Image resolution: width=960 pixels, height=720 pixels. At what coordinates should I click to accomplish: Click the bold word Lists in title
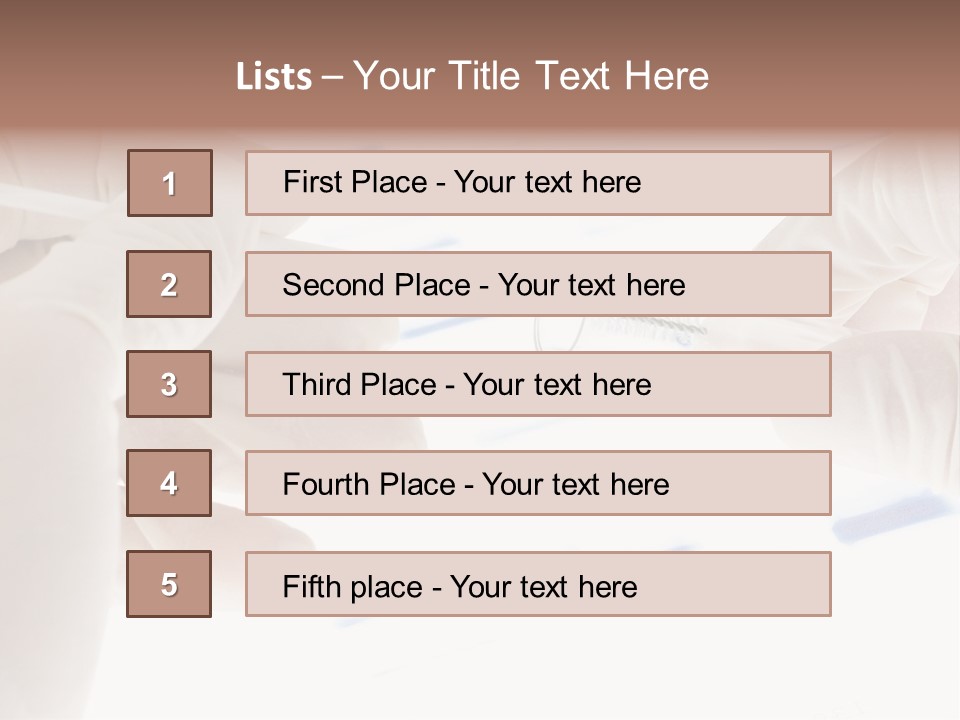pos(273,77)
